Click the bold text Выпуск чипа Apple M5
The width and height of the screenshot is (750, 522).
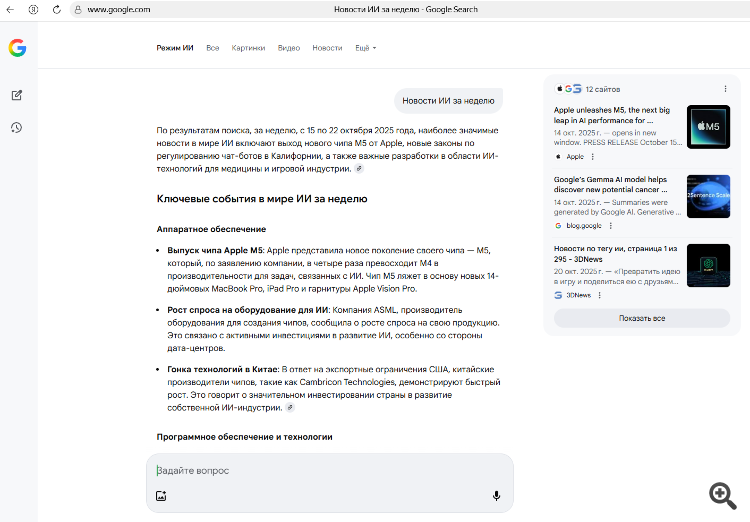tap(215, 250)
